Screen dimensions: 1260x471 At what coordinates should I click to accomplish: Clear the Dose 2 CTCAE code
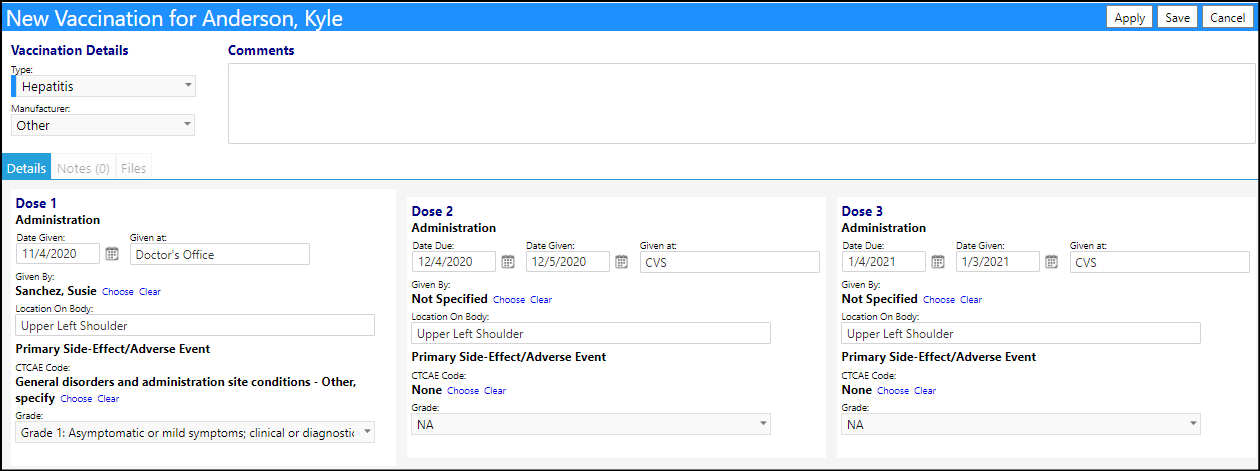click(495, 391)
